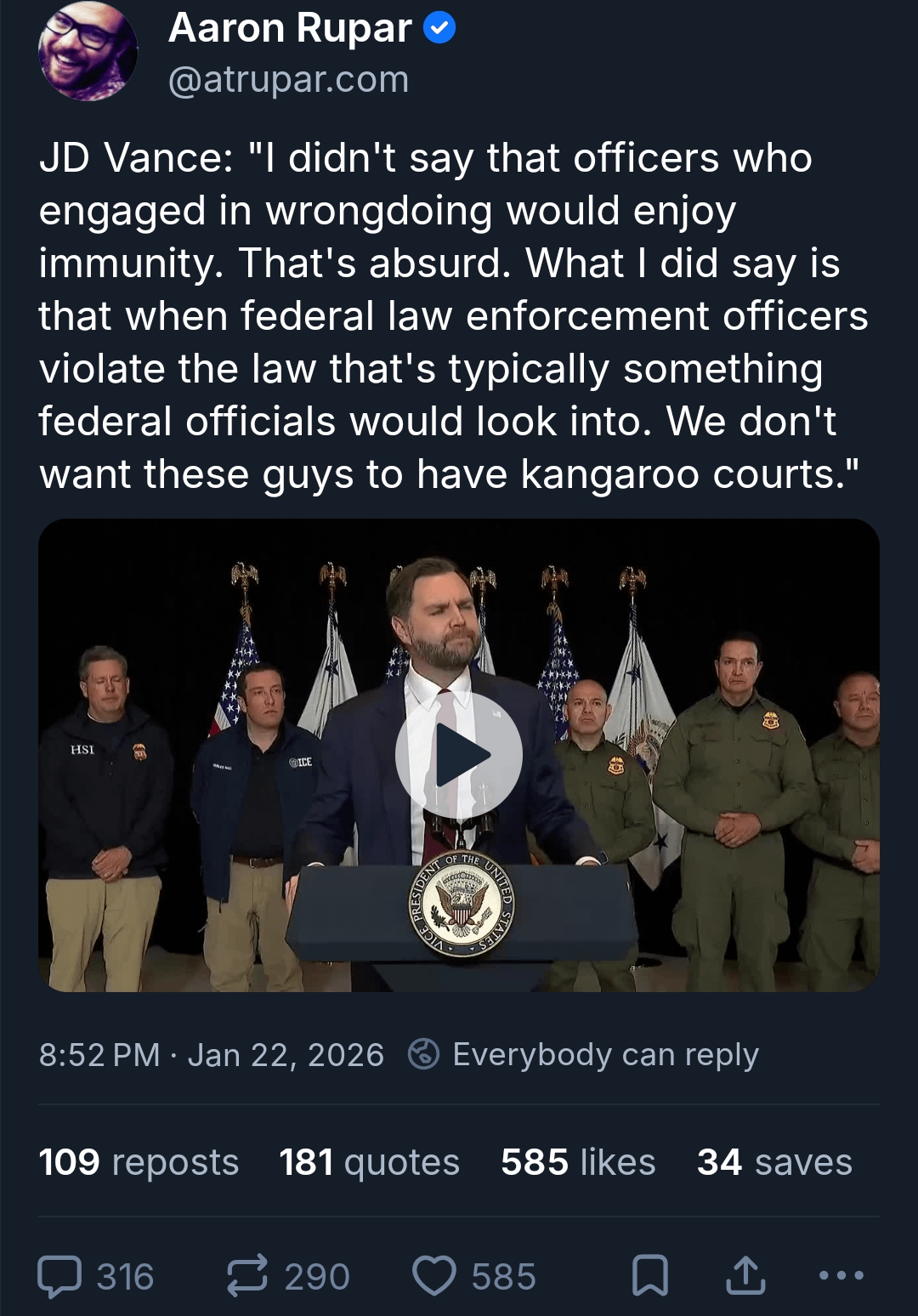Click the repost arrows icon

pyautogui.click(x=247, y=1276)
